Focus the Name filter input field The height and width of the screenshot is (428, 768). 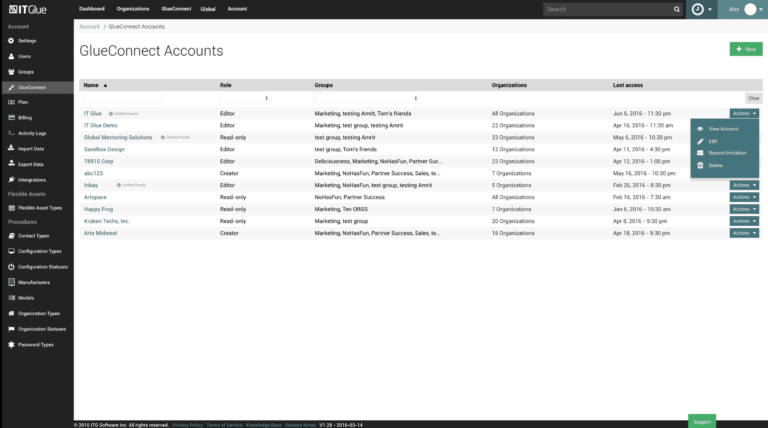(x=122, y=98)
